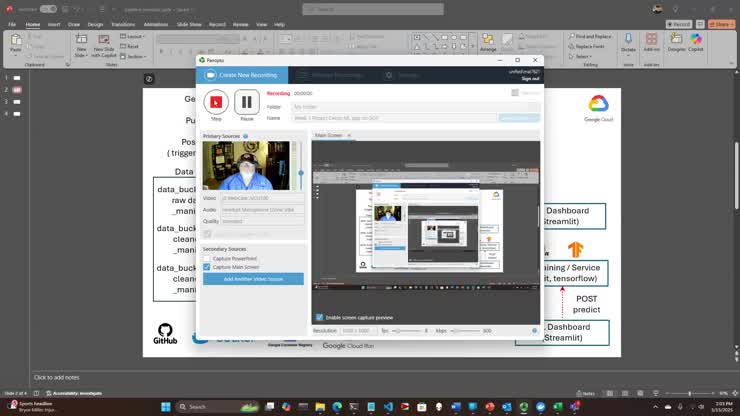This screenshot has width=740, height=416.
Task: Click the Sign out link in Panopto
Action: pyautogui.click(x=530, y=78)
